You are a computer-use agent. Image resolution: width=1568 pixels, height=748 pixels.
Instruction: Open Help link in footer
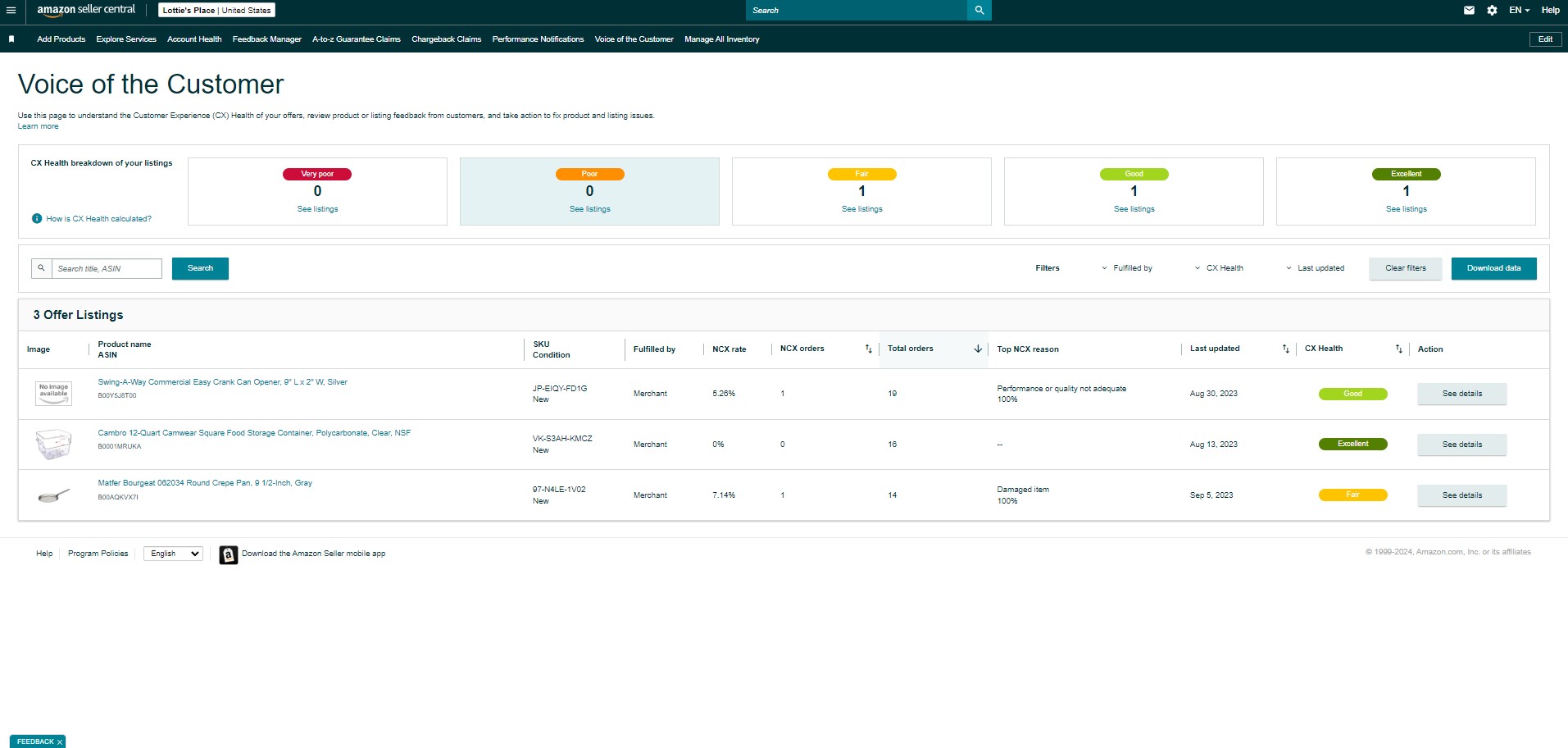[44, 554]
